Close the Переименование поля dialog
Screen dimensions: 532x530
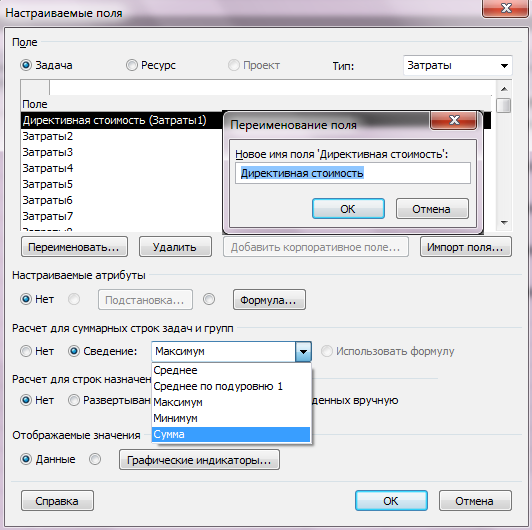[x=454, y=120]
